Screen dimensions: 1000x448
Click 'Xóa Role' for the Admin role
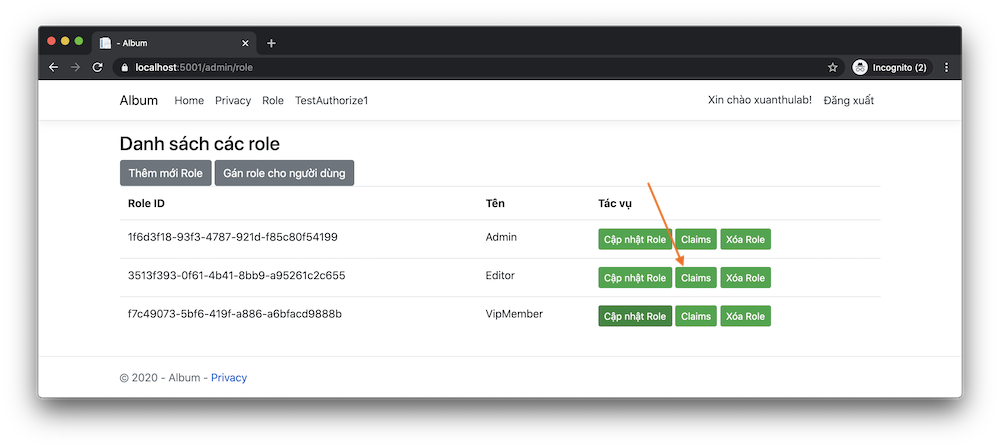click(x=746, y=239)
